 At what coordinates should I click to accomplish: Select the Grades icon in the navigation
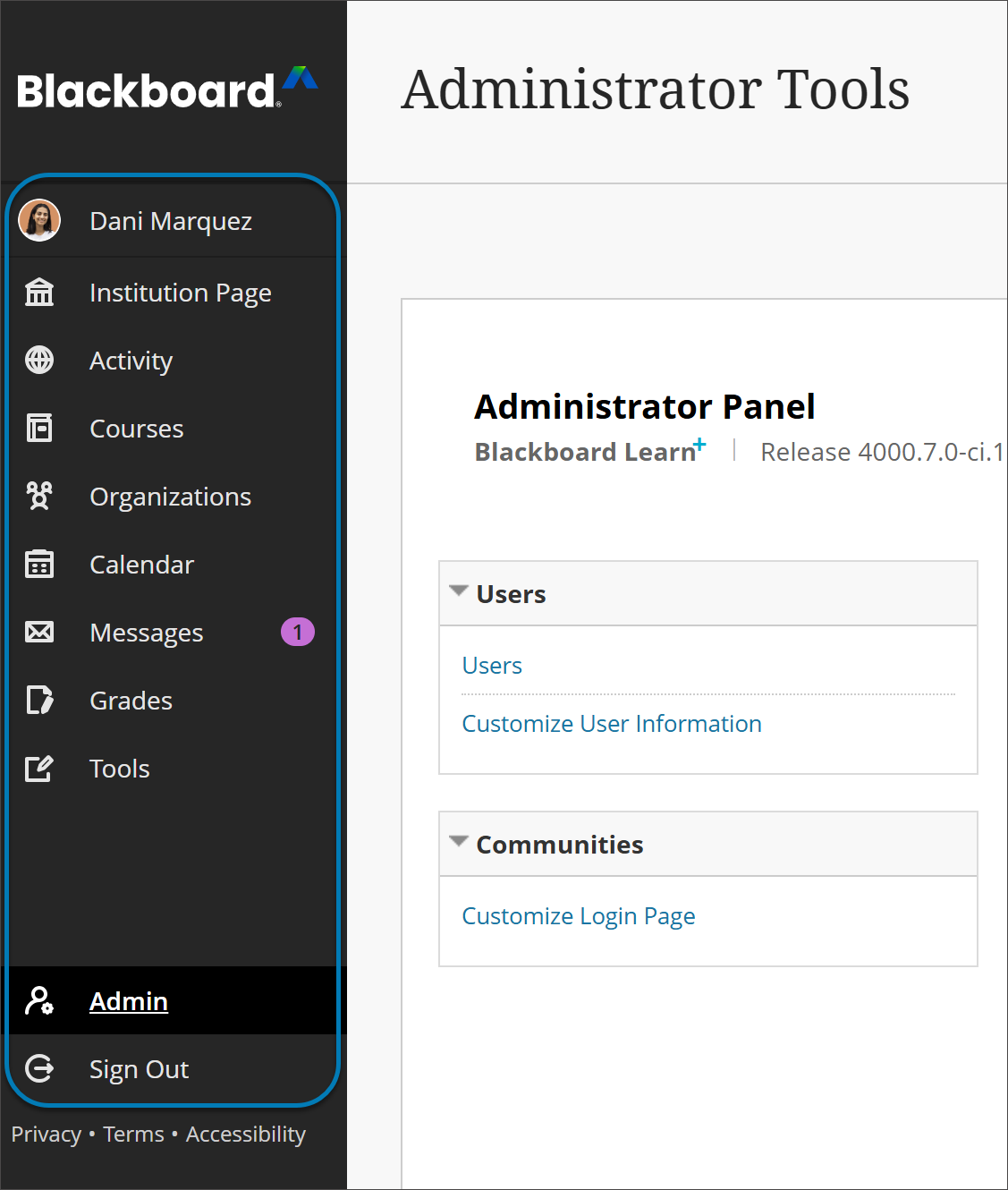click(39, 700)
